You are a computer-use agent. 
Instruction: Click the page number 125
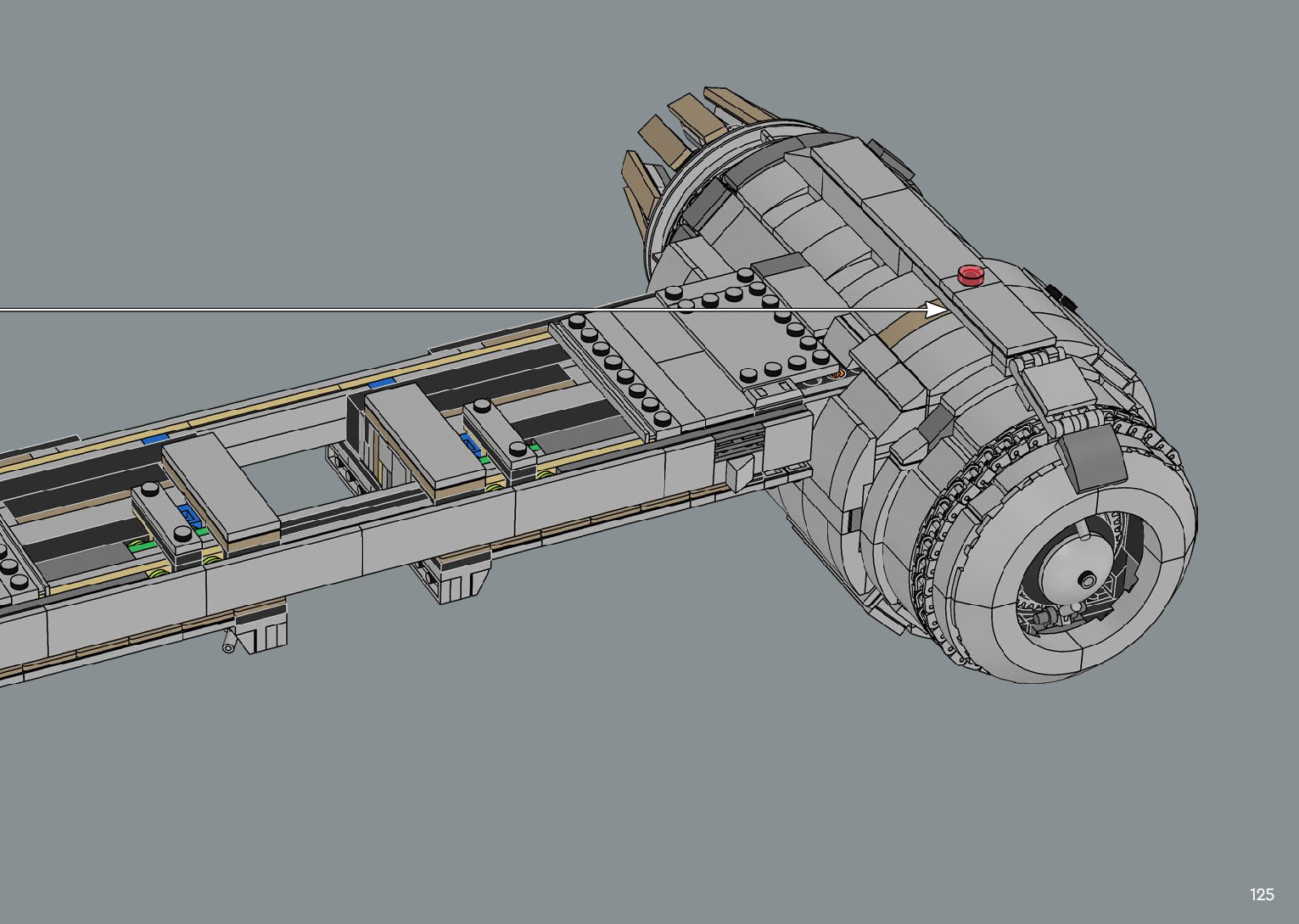(1261, 894)
